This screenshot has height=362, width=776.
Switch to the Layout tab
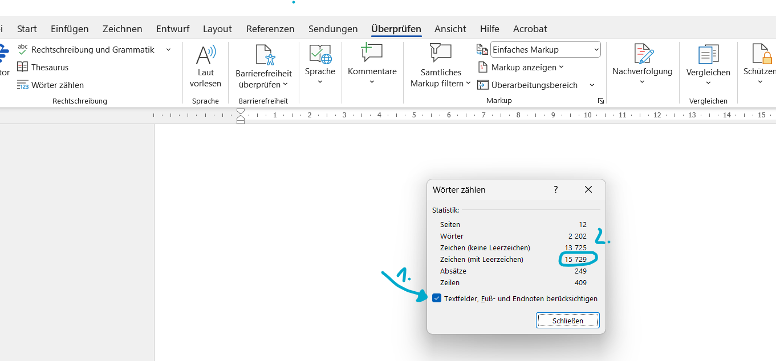[217, 29]
